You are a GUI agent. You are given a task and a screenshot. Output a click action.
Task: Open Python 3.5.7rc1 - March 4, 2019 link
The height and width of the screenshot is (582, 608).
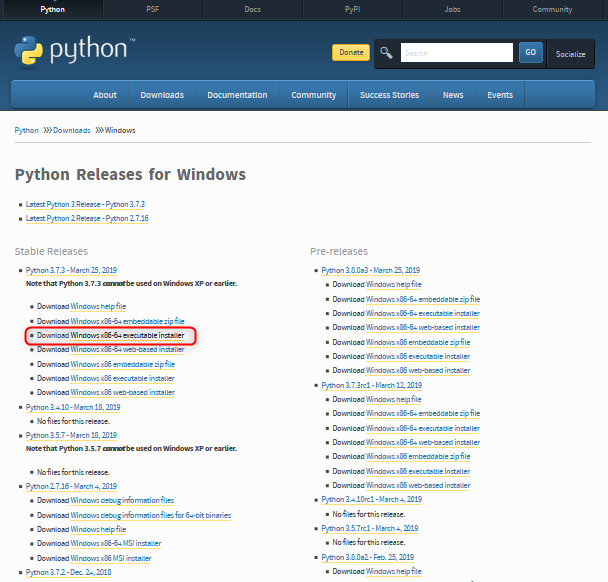370,528
